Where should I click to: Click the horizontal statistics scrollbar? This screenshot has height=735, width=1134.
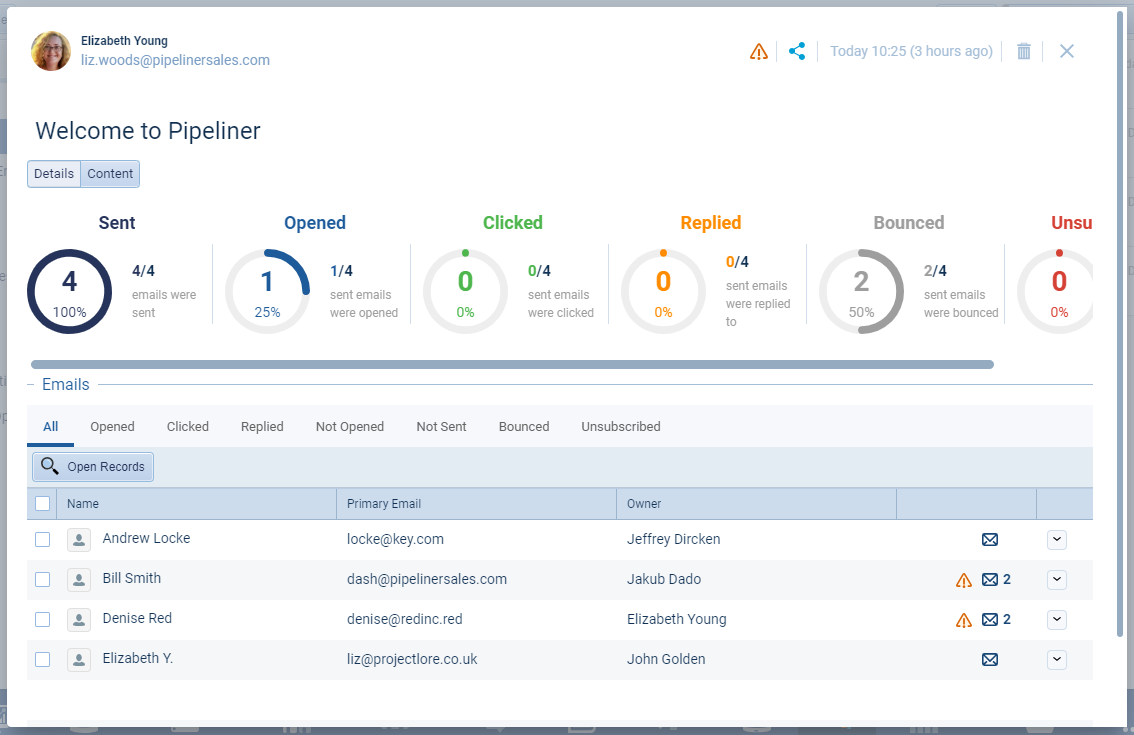tap(512, 365)
